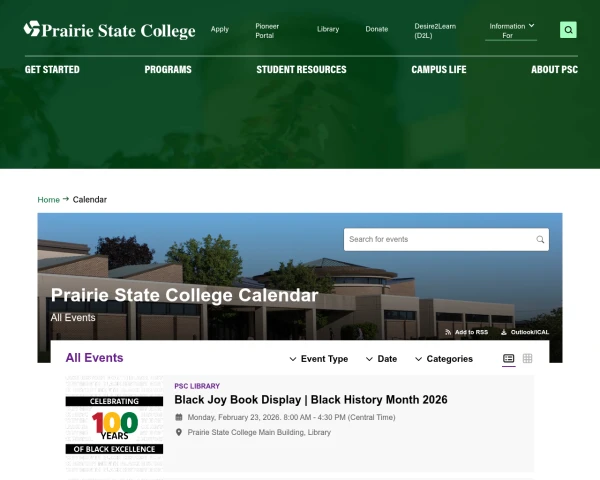The width and height of the screenshot is (600, 480).
Task: Switch to list view layout
Action: coord(509,358)
